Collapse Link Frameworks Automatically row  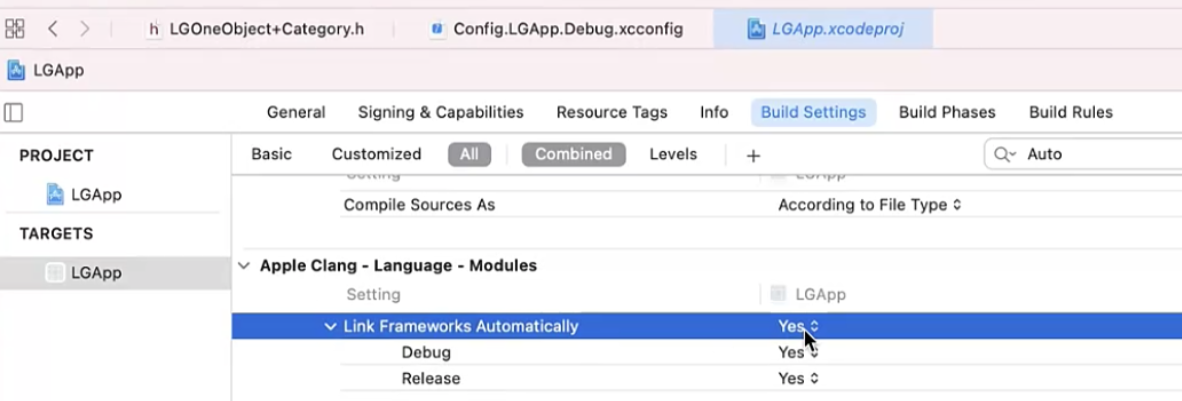pyautogui.click(x=329, y=326)
